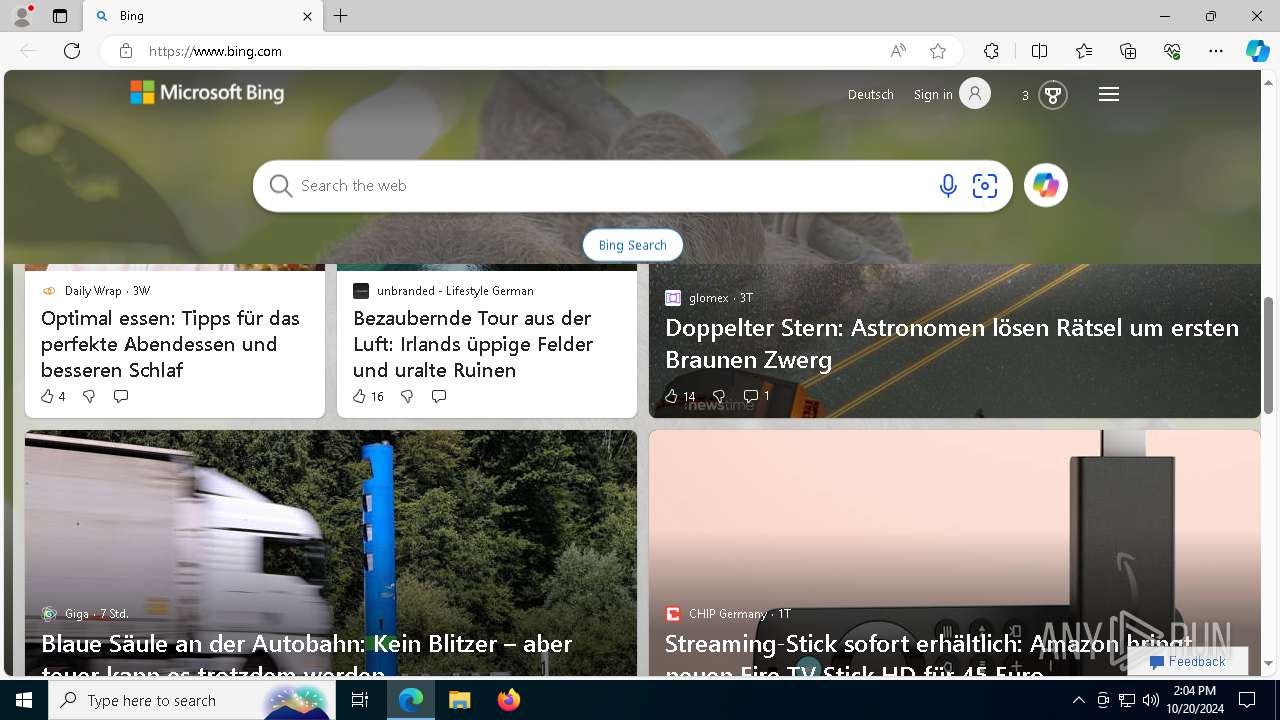
Task: Open Task View on taskbar
Action: [x=360, y=700]
